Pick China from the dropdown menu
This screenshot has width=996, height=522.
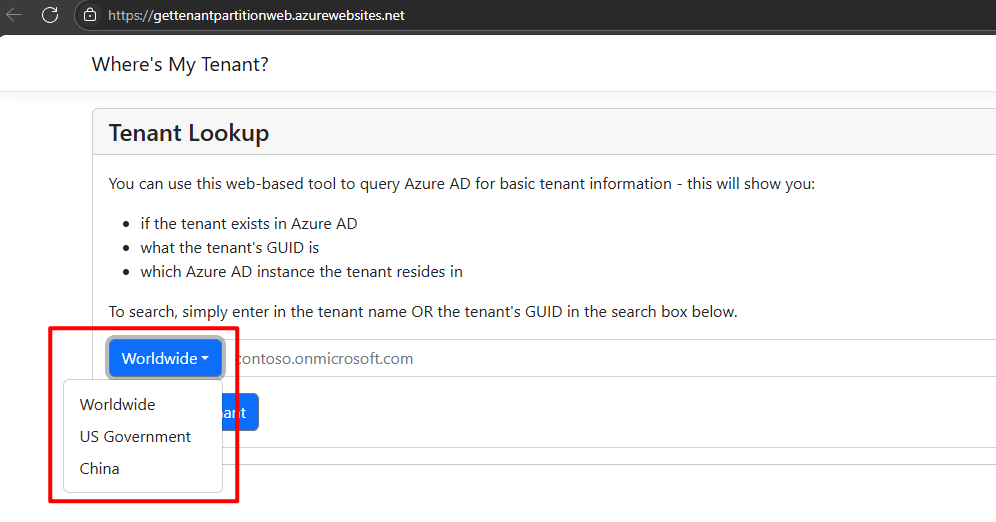100,469
